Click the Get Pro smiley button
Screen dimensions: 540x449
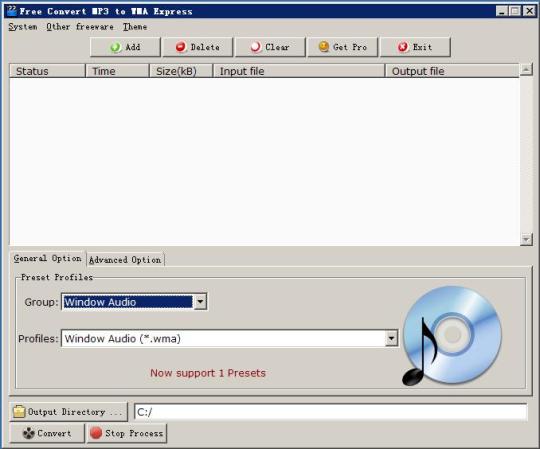343,47
